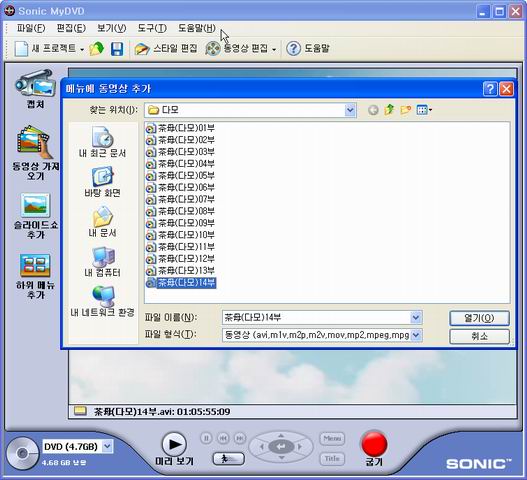The height and width of the screenshot is (480, 527).
Task: Expand the DVD (4.7GB) disc size dropdown
Action: coord(107,446)
